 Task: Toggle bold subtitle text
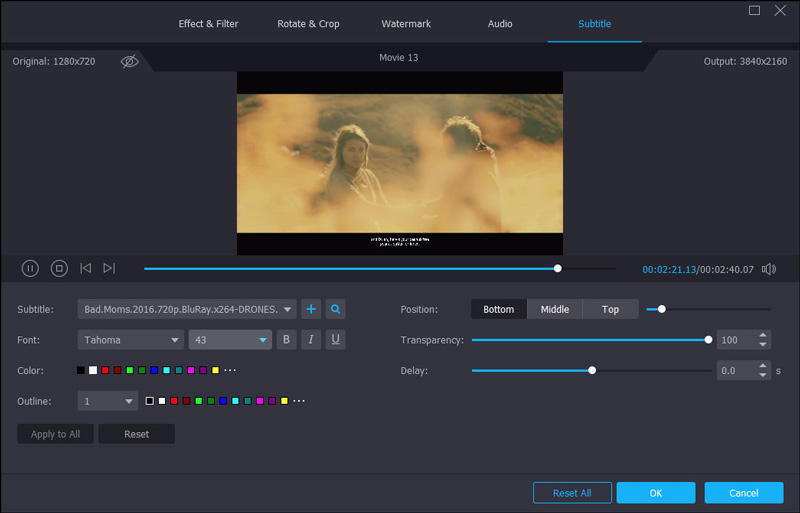click(x=287, y=340)
